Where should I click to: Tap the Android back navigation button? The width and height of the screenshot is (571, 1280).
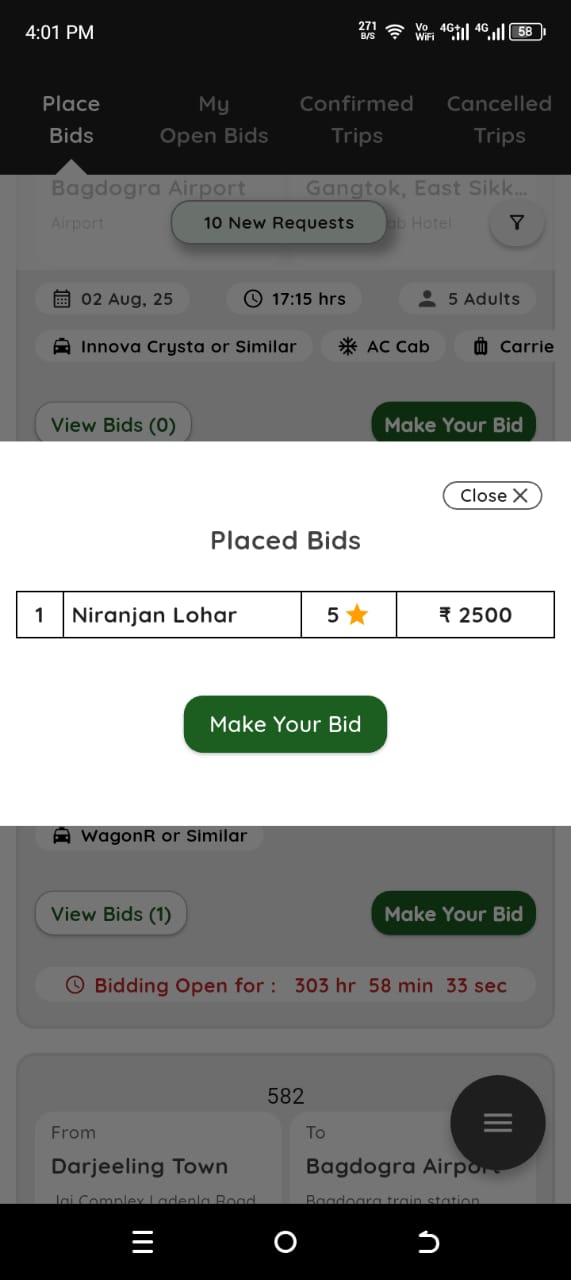tap(427, 1242)
